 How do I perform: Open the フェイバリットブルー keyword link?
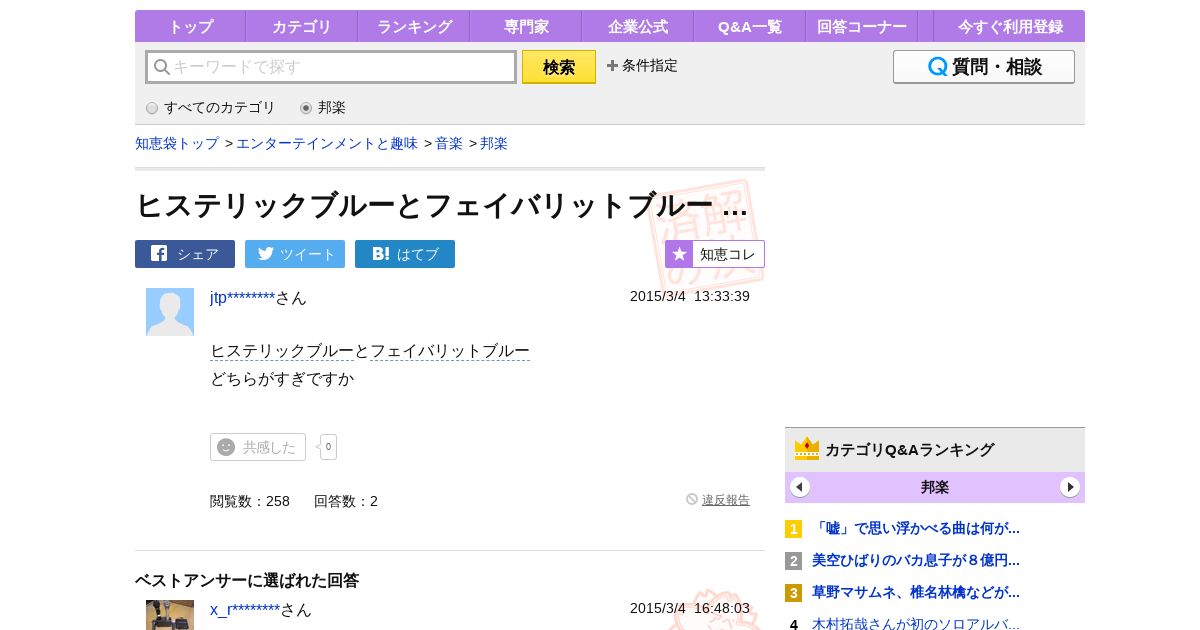450,351
